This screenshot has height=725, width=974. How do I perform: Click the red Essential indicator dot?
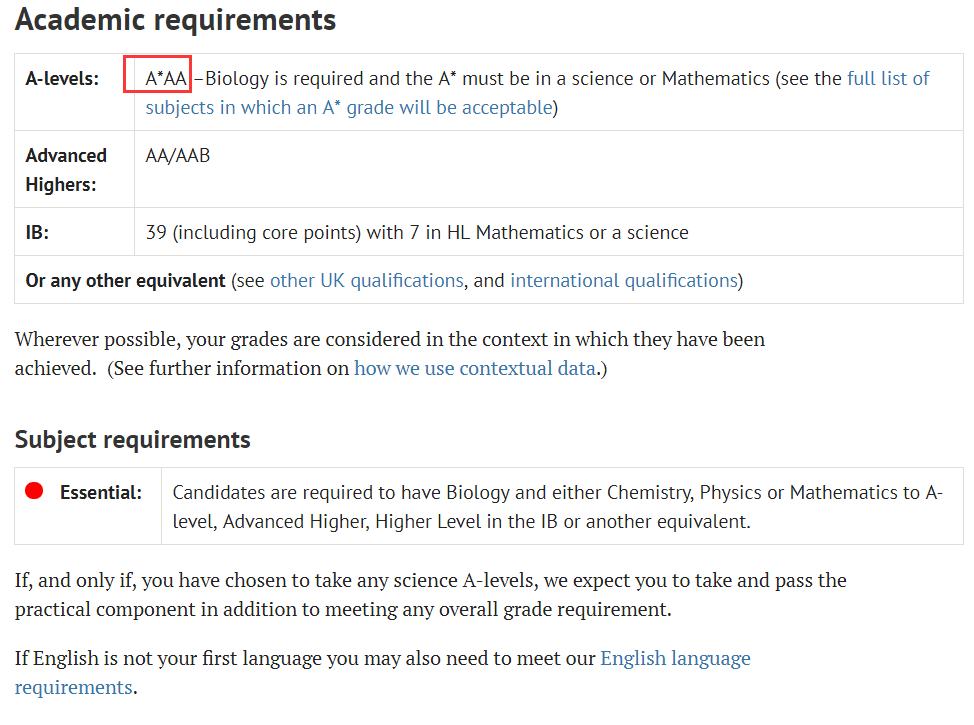point(34,491)
